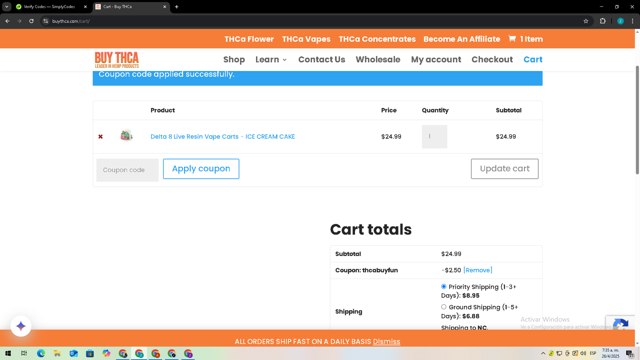The image size is (640, 360).
Task: Go back with the browser back arrow
Action: 8,21
